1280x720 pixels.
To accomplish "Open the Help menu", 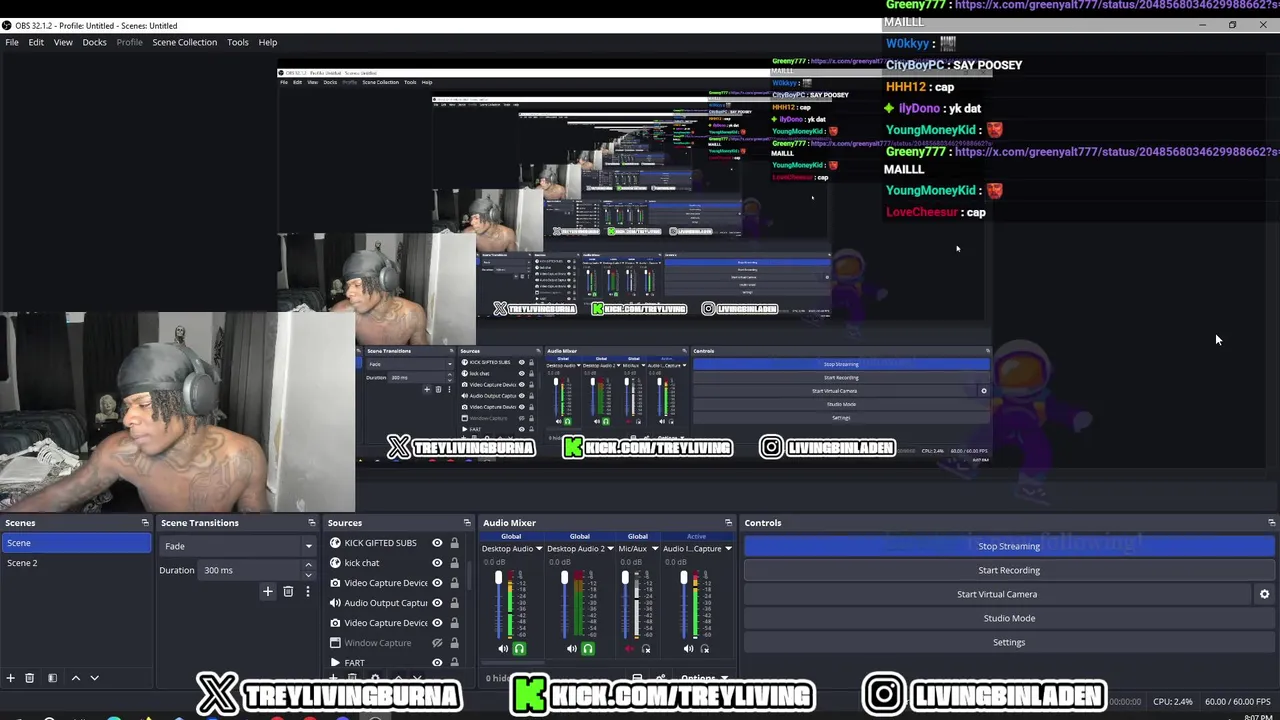I will 268,42.
